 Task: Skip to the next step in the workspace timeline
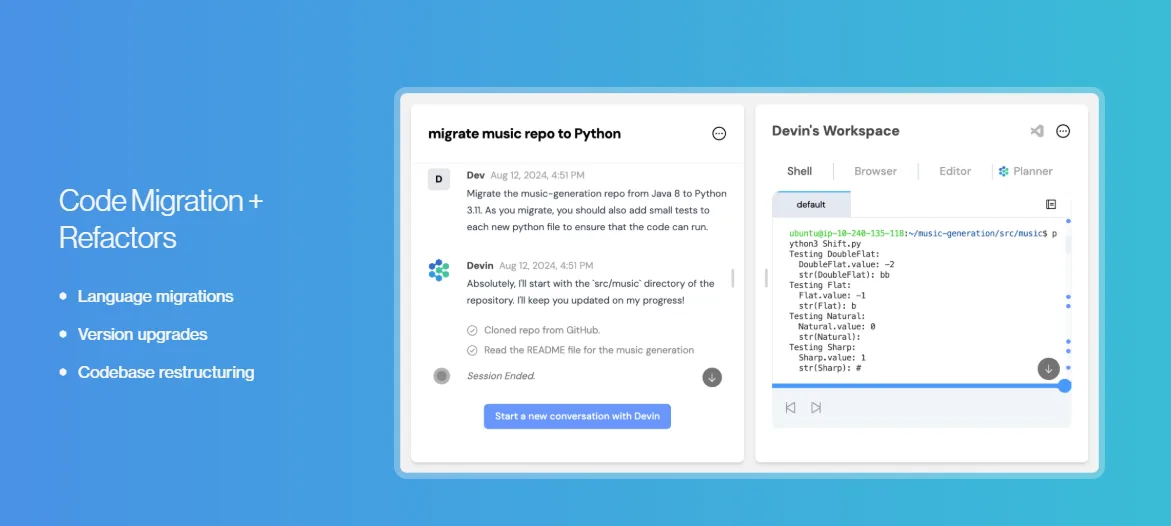coord(816,408)
